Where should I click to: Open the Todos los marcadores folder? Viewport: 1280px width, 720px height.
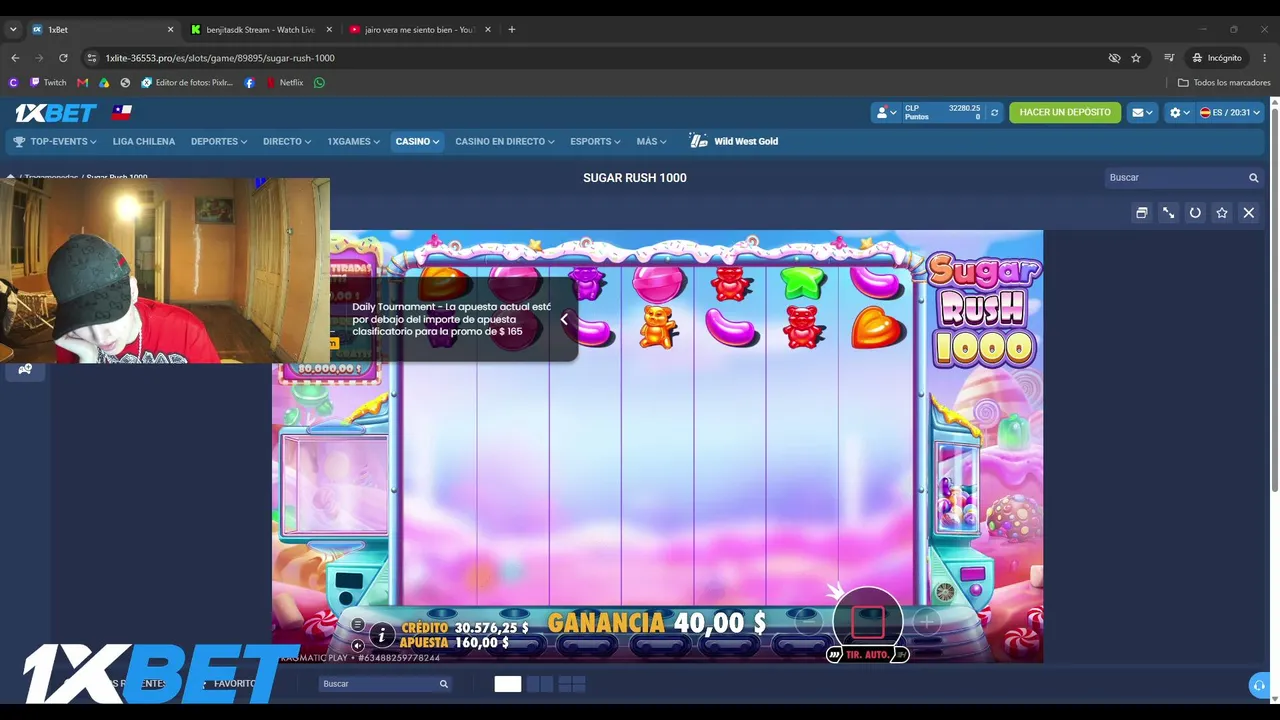coord(1224,83)
